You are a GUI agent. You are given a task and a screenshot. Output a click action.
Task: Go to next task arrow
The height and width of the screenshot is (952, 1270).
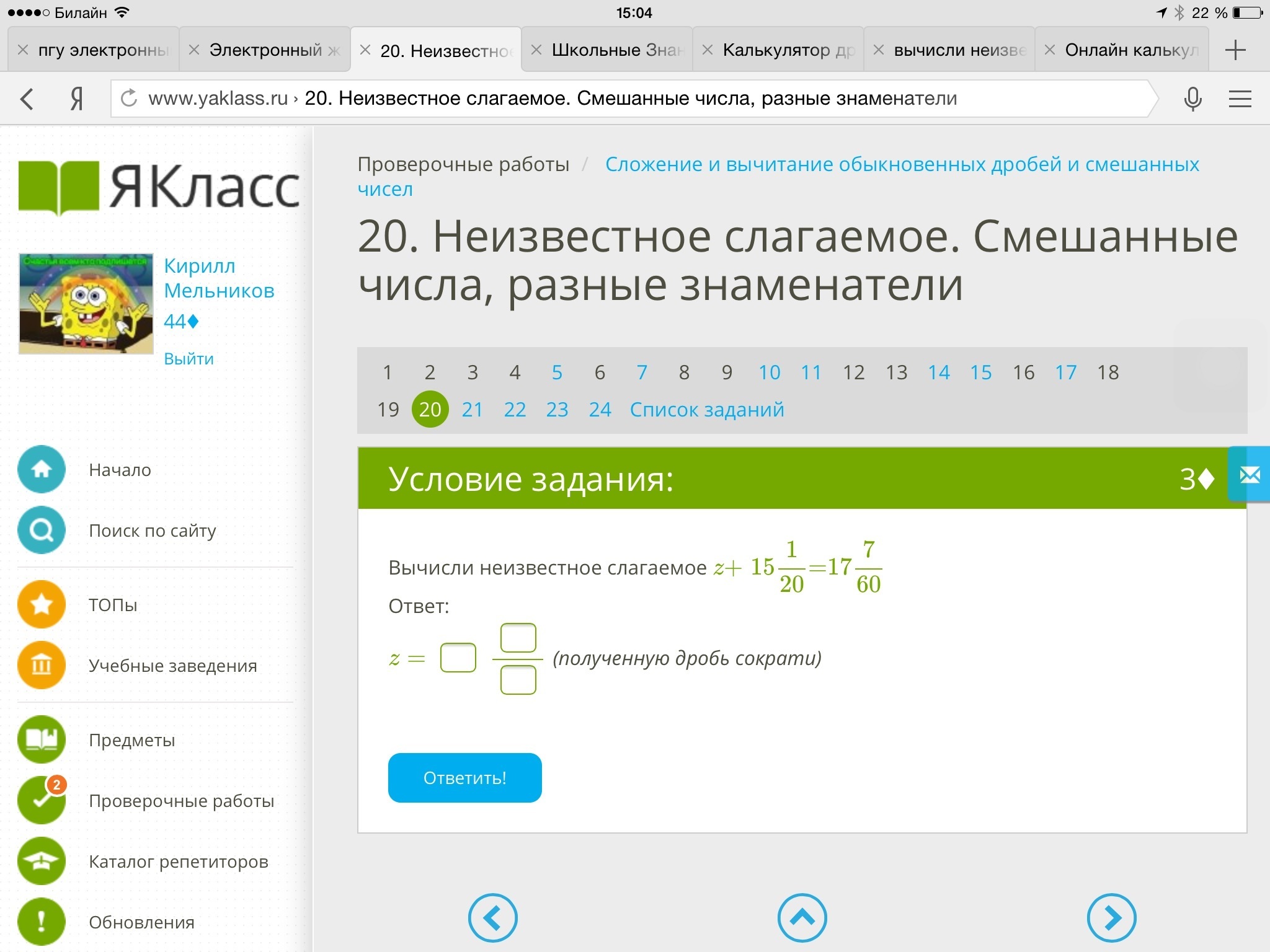click(x=1111, y=918)
